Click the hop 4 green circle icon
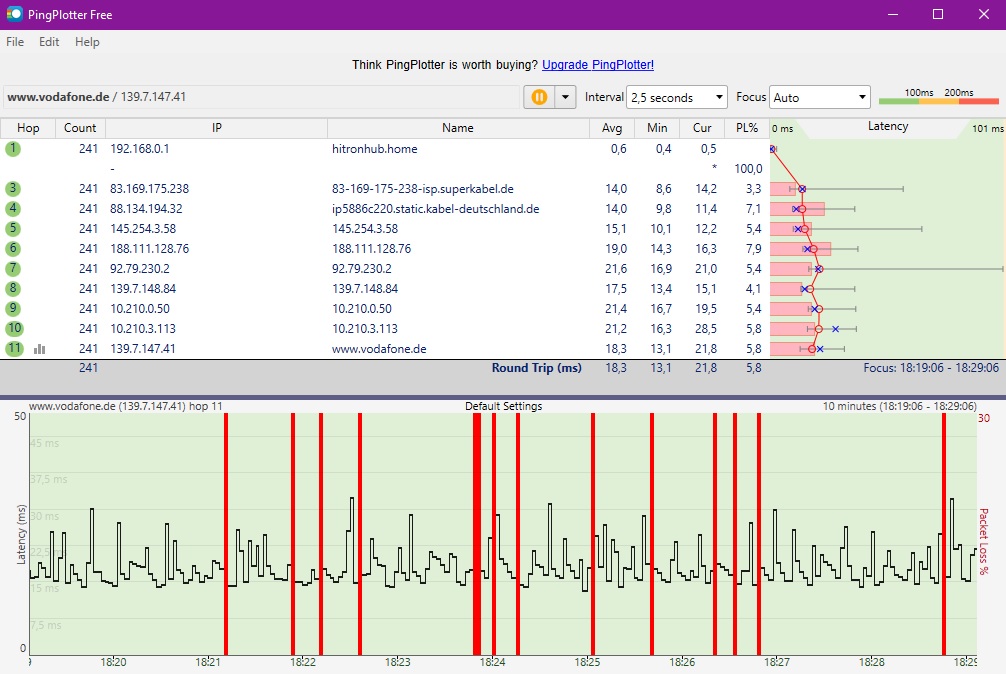This screenshot has height=674, width=1006. (13, 209)
